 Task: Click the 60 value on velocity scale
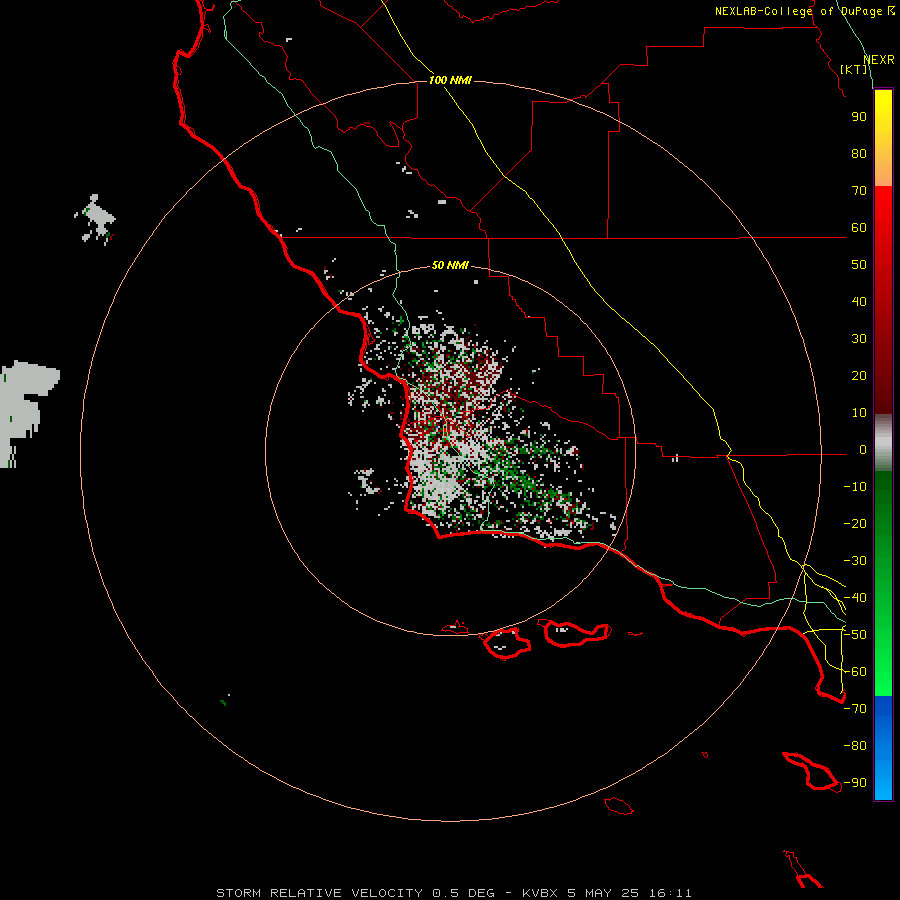[859, 227]
